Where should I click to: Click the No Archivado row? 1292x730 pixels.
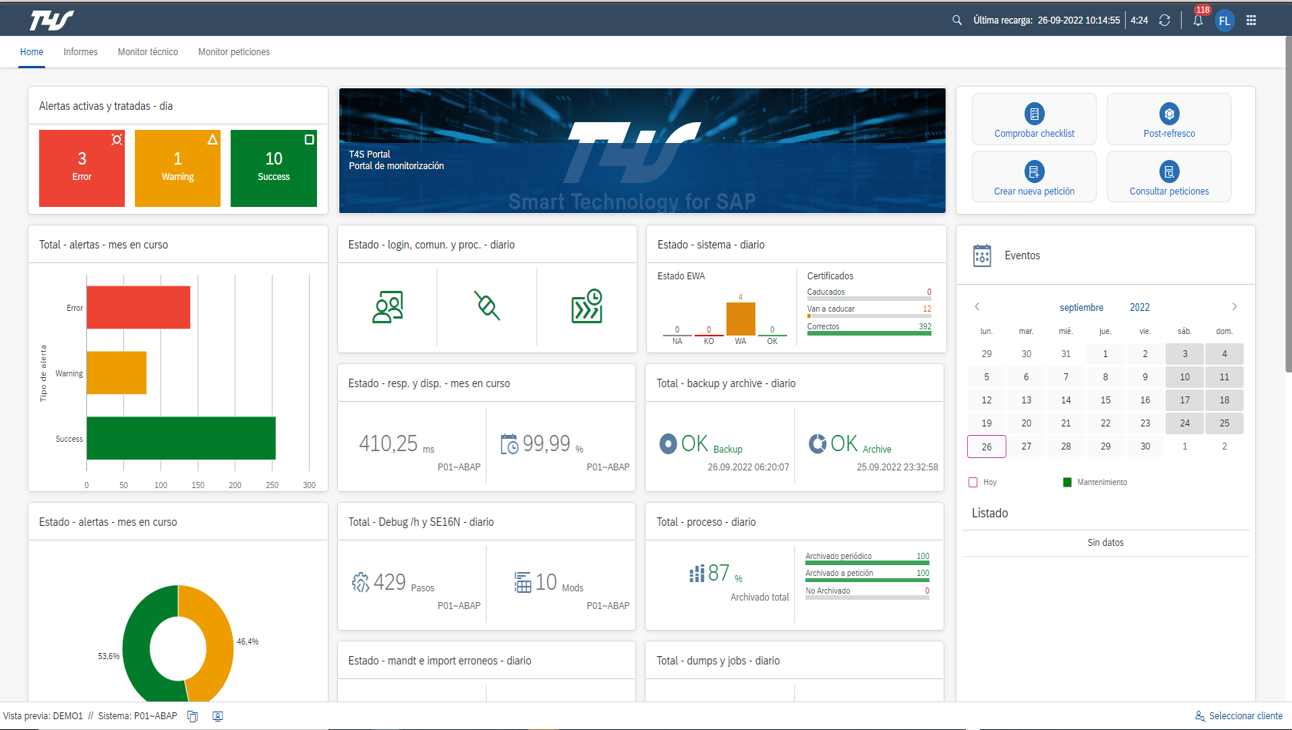tap(867, 593)
